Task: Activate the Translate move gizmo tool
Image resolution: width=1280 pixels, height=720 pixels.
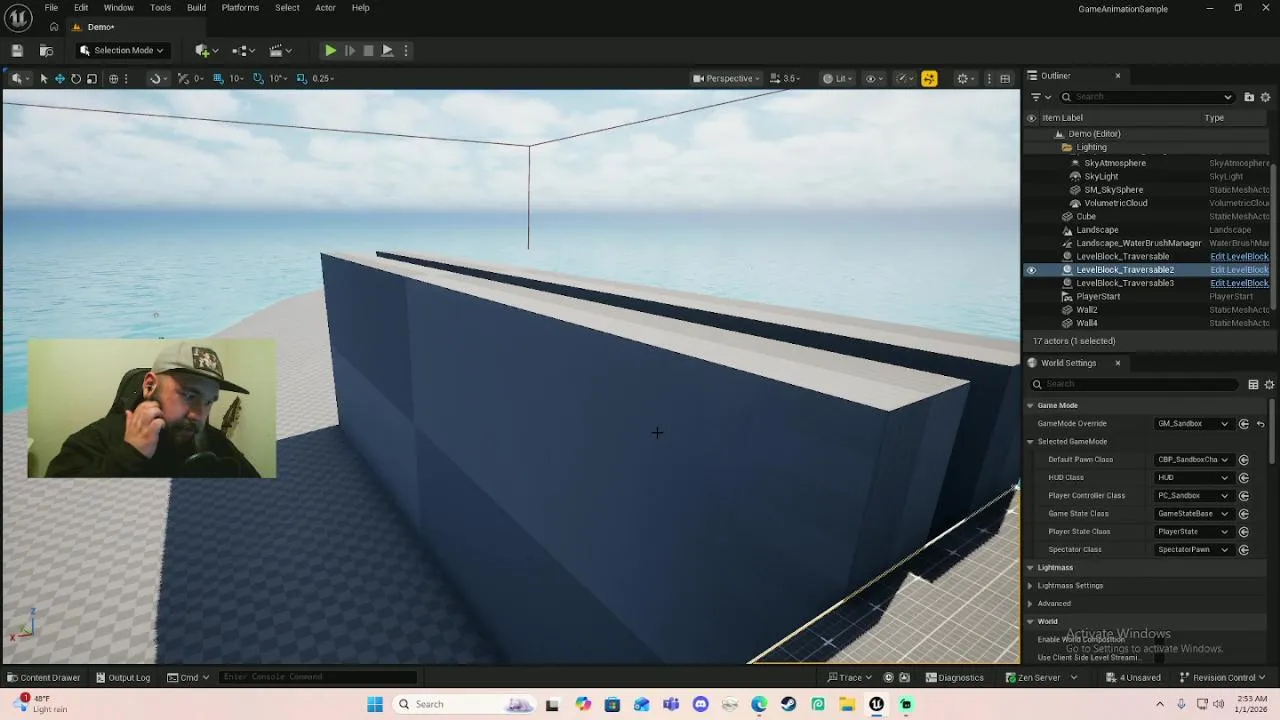Action: 59,78
